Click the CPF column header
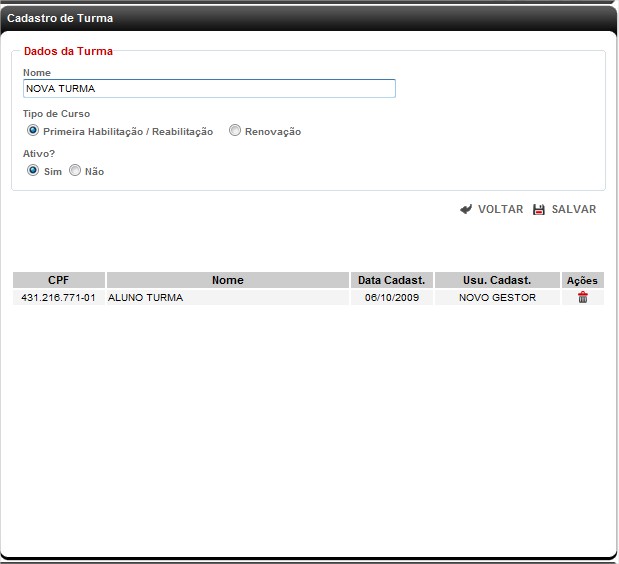Viewport: 619px width, 564px height. click(x=59, y=280)
